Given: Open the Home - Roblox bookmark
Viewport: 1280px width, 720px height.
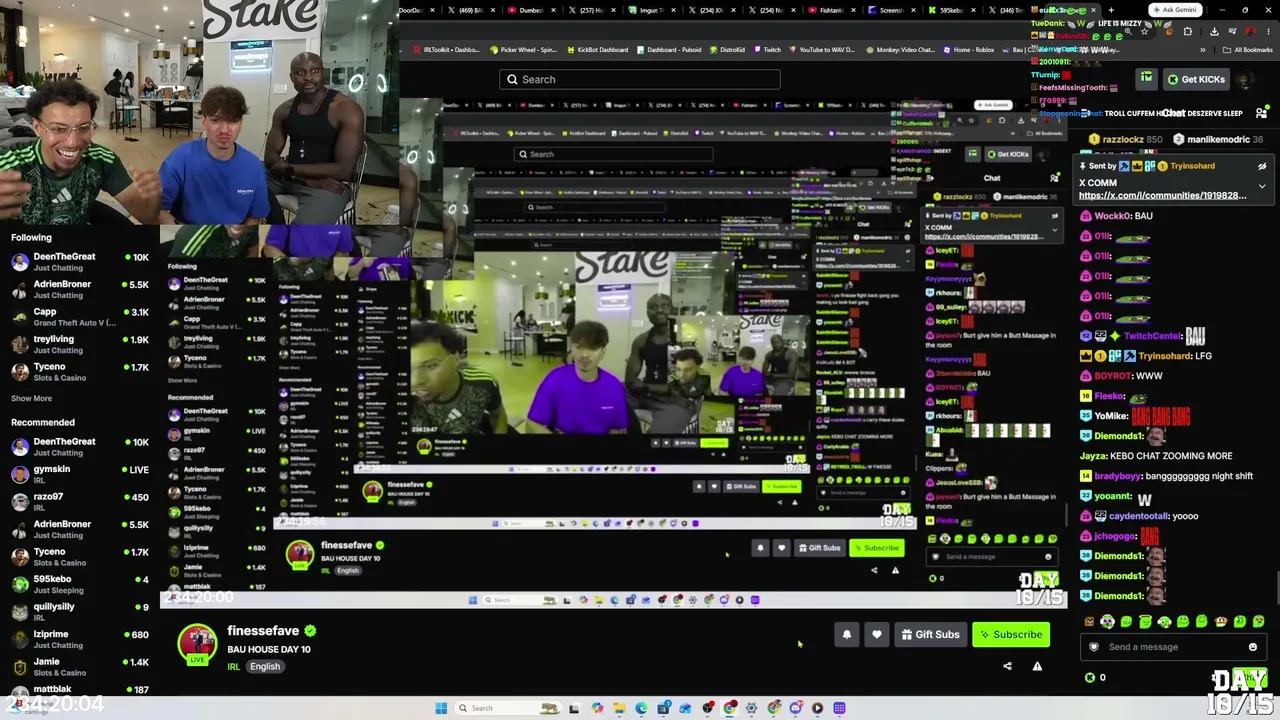Looking at the screenshot, I should 970,50.
